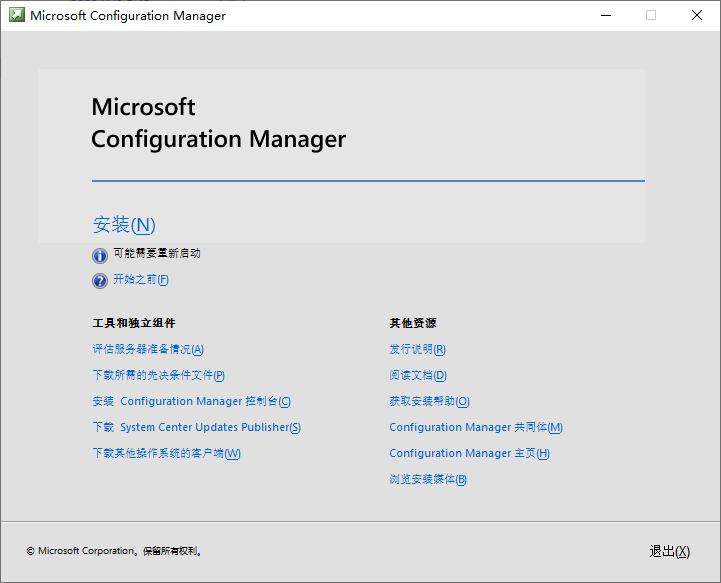The height and width of the screenshot is (583, 721).
Task: Click 下载 System Center Updates Publisher(S)
Action: [196, 427]
